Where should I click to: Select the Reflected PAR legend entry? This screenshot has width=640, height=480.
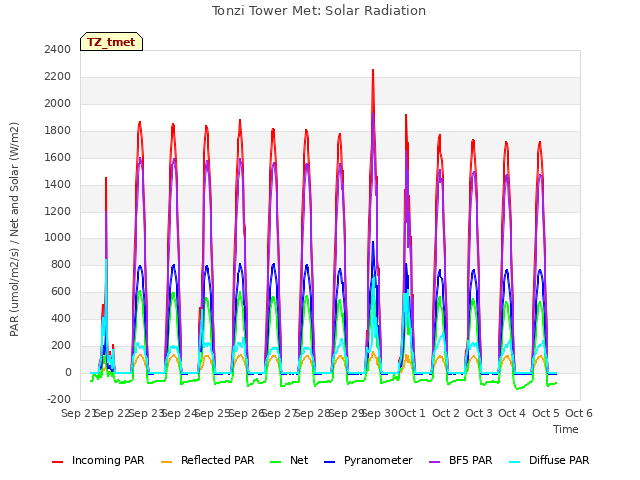pyautogui.click(x=207, y=460)
